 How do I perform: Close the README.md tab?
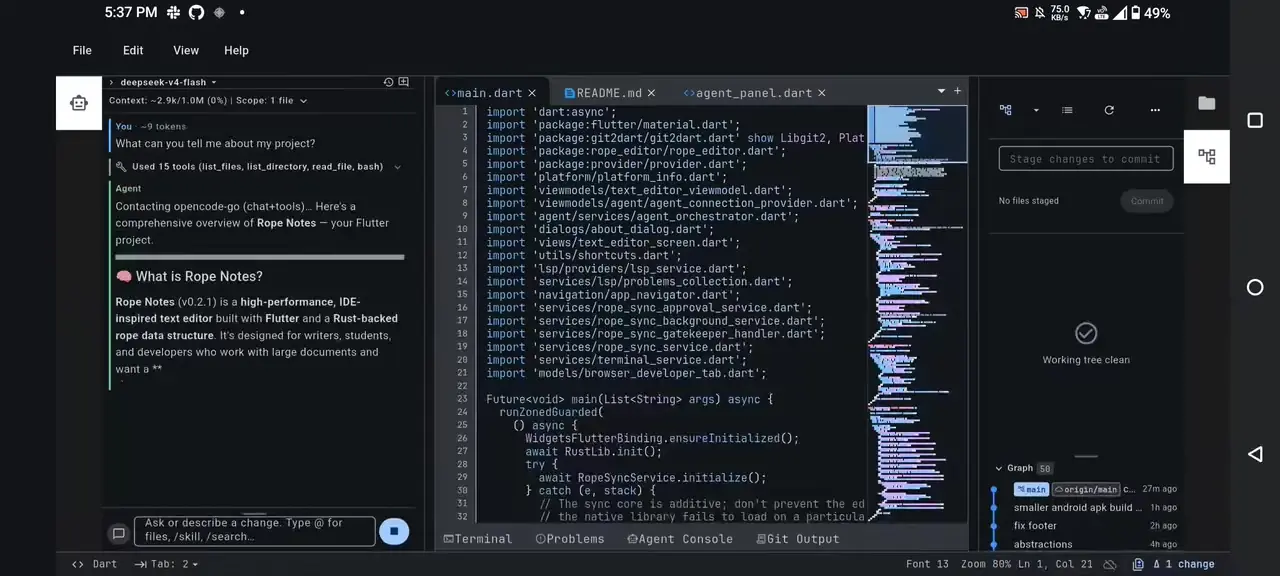[x=651, y=93]
